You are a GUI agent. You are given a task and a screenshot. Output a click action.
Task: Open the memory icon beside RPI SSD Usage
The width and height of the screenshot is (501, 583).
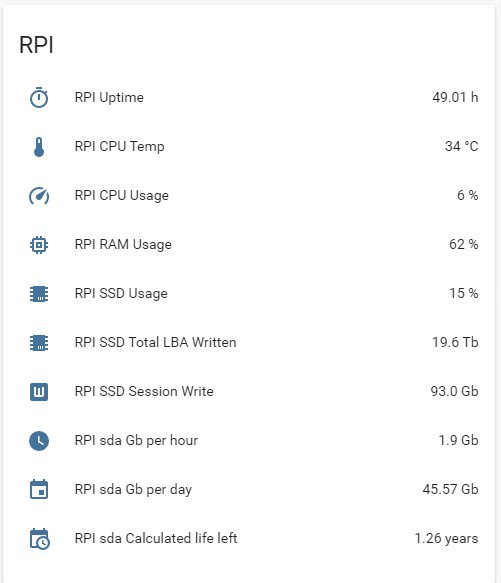click(39, 293)
